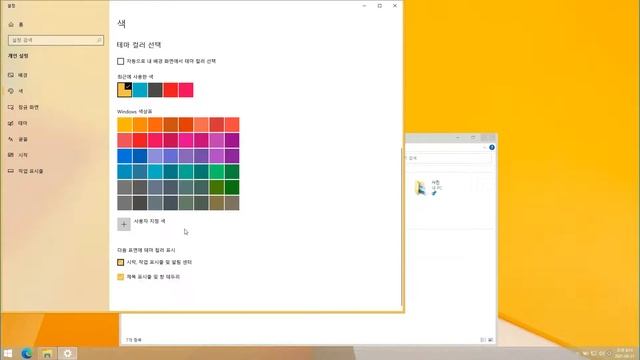Click the settings search box (설정 검색)
The image size is (640, 360).
pyautogui.click(x=56, y=40)
